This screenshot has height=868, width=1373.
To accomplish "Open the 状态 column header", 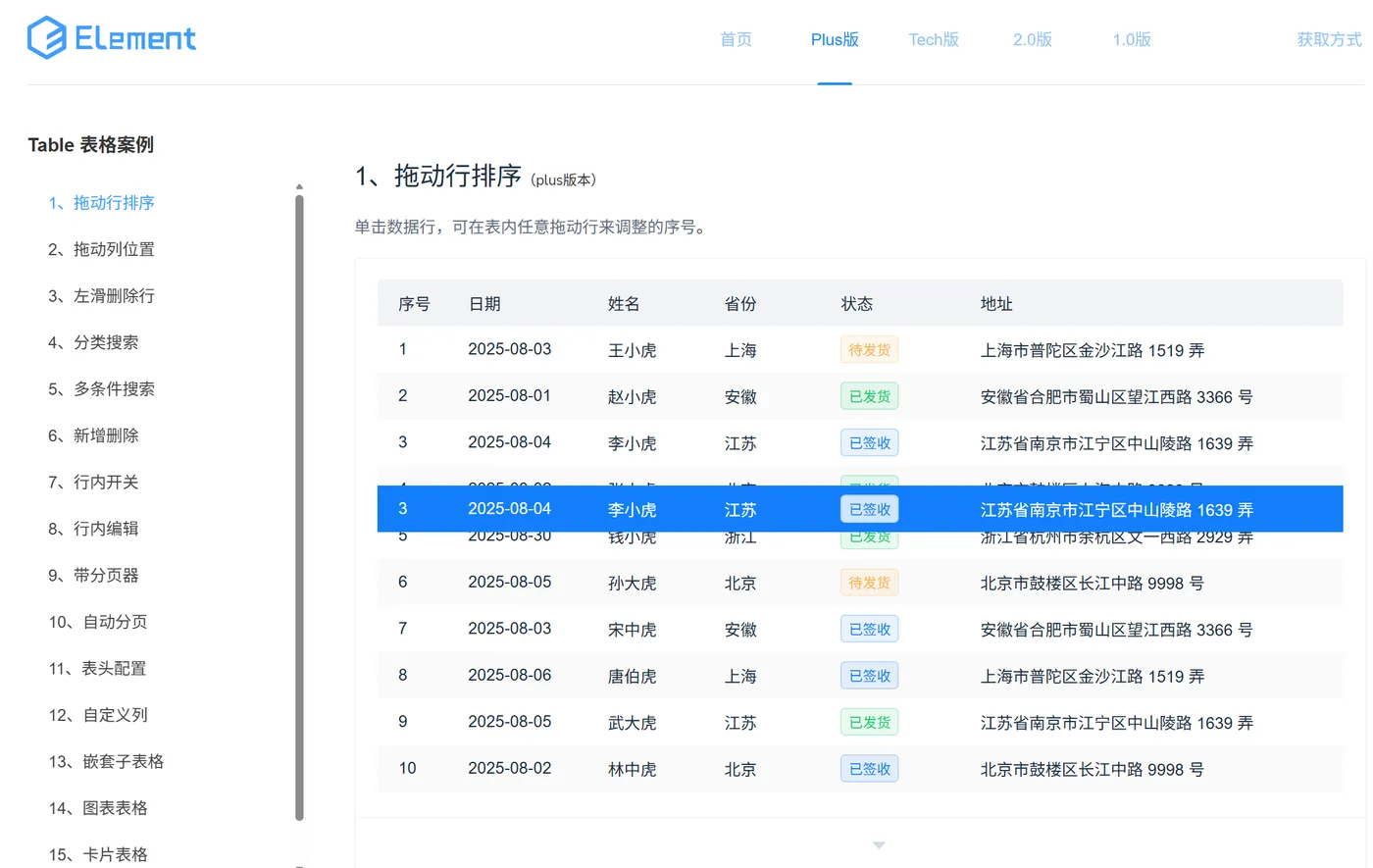I will coord(856,304).
